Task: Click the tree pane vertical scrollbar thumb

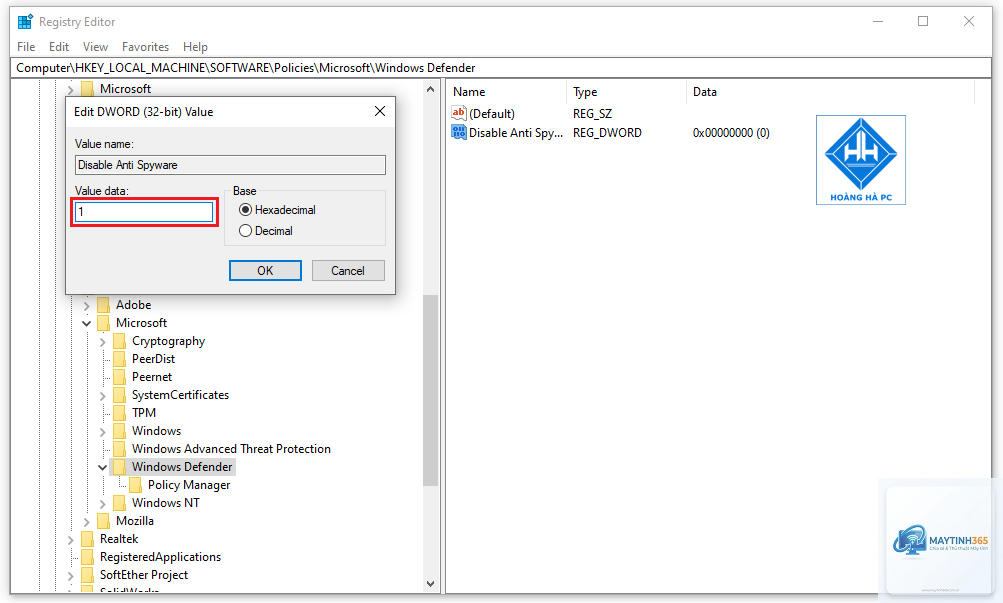Action: (x=430, y=390)
